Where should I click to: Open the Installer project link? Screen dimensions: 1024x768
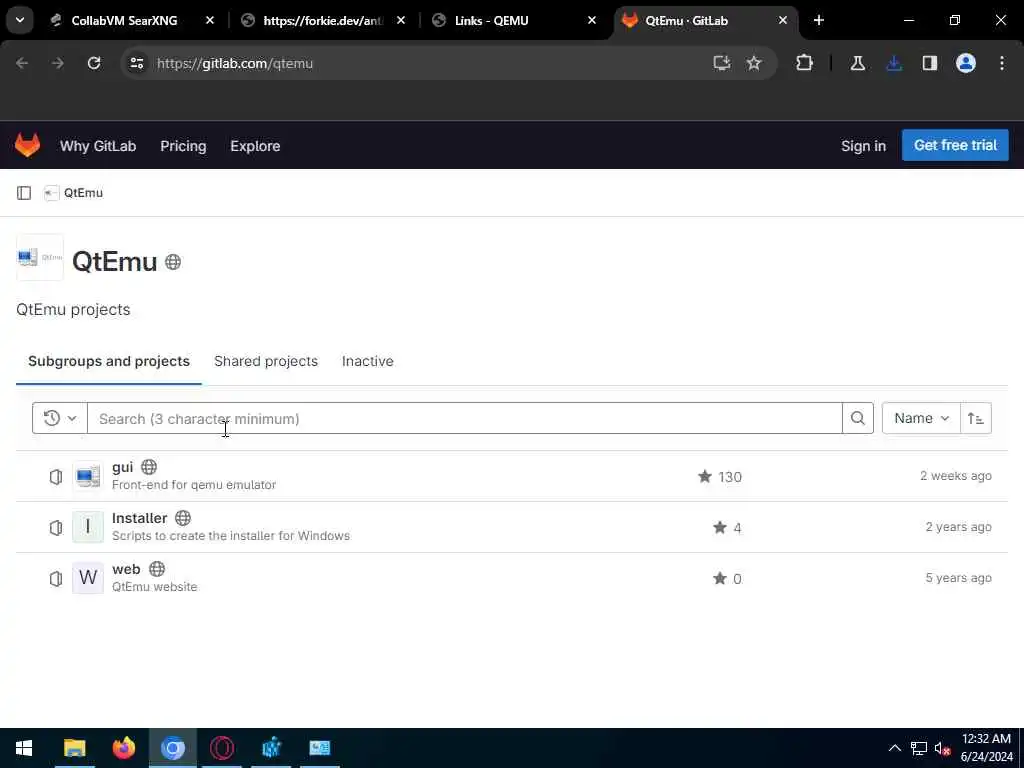(x=139, y=518)
